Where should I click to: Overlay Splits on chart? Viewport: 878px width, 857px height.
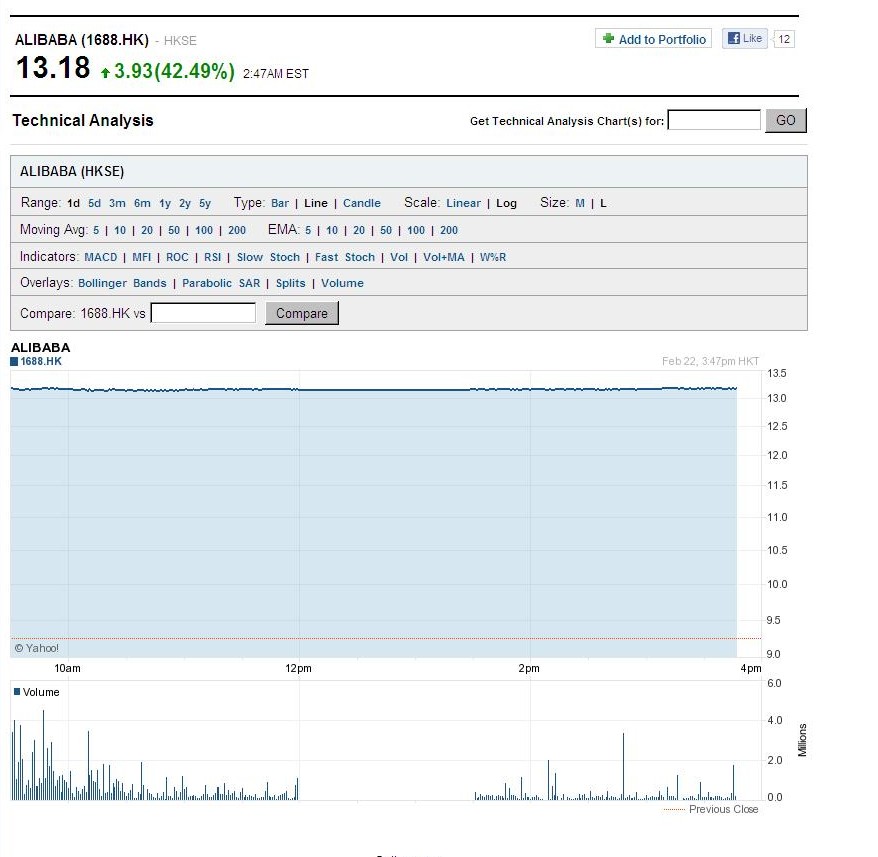[x=291, y=283]
